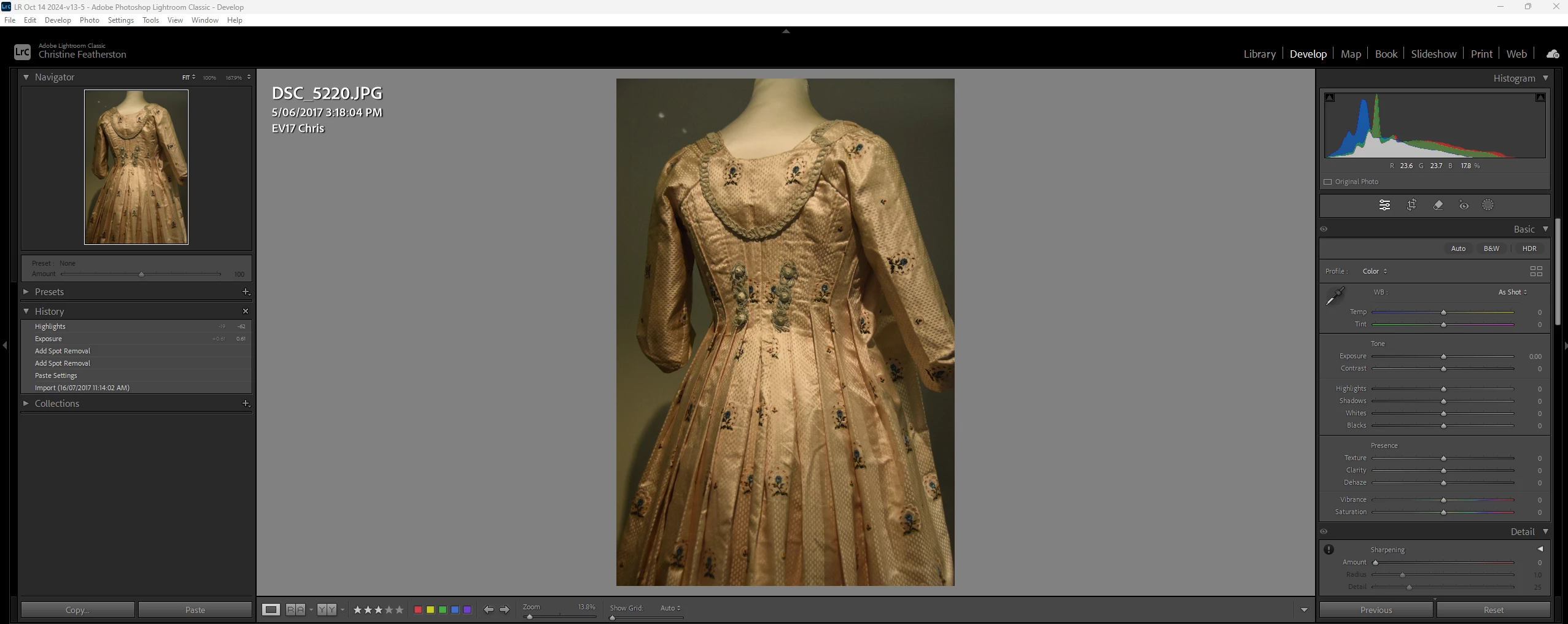Hide left panel with edge arrow
The image size is (1568, 624).
5,345
